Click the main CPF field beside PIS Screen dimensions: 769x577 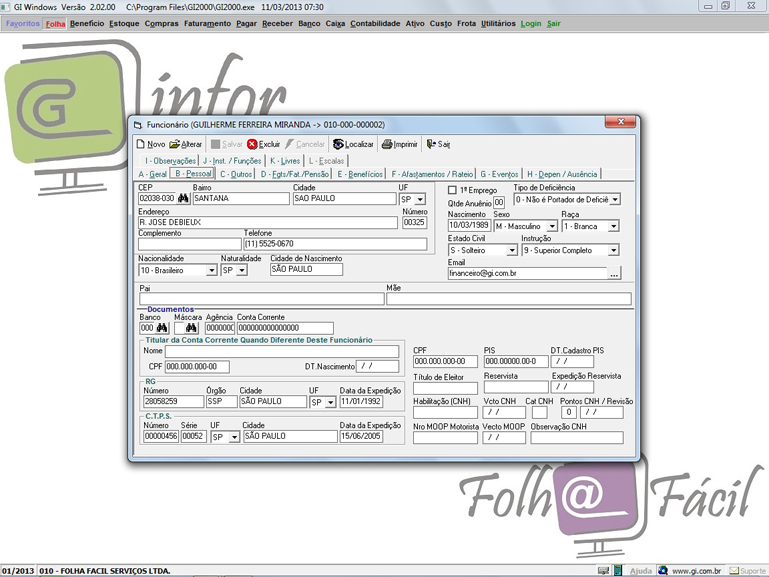pos(445,361)
